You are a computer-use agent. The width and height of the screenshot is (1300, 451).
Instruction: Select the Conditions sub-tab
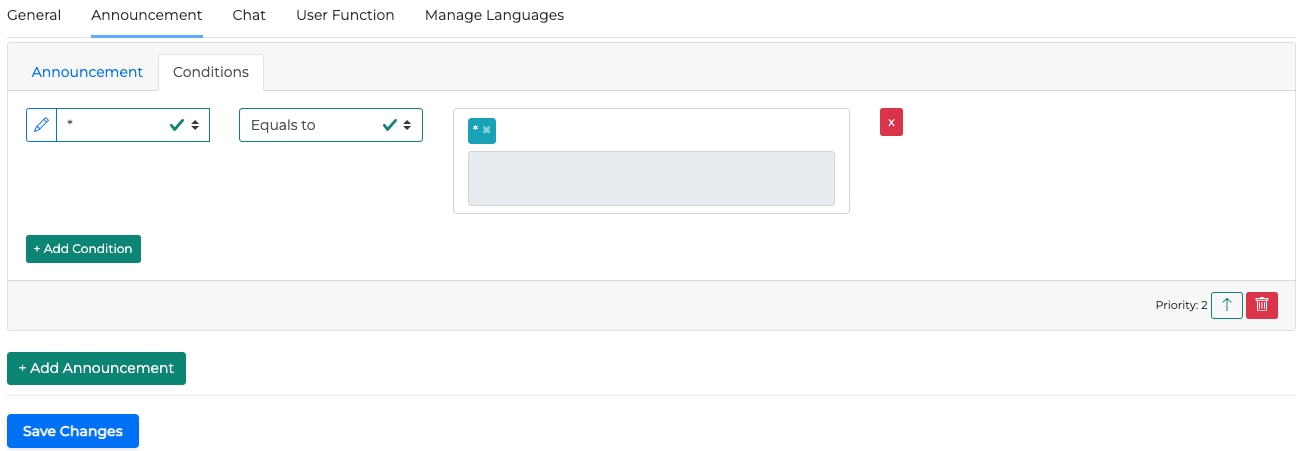[211, 72]
